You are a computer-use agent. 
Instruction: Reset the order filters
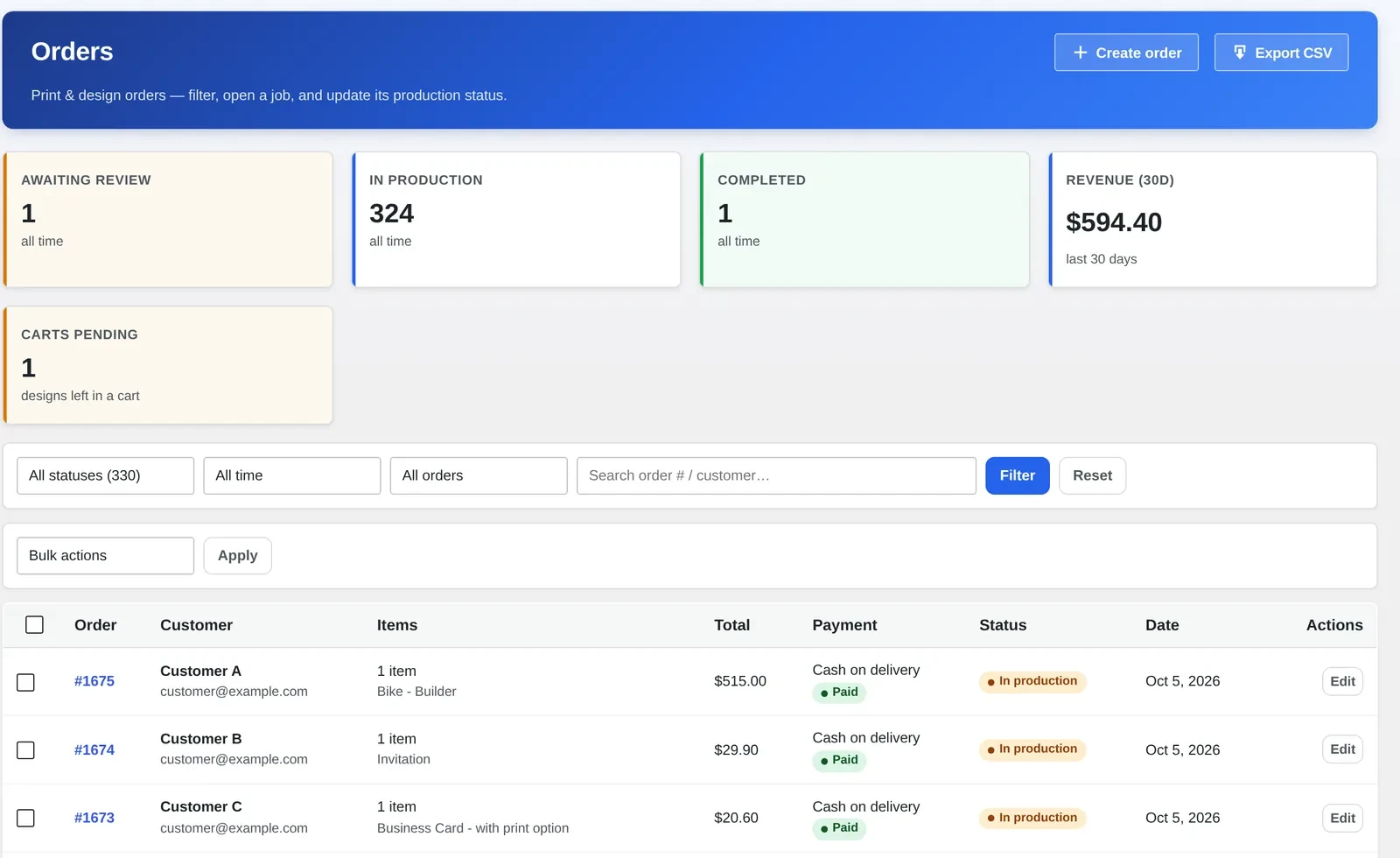coord(1092,475)
